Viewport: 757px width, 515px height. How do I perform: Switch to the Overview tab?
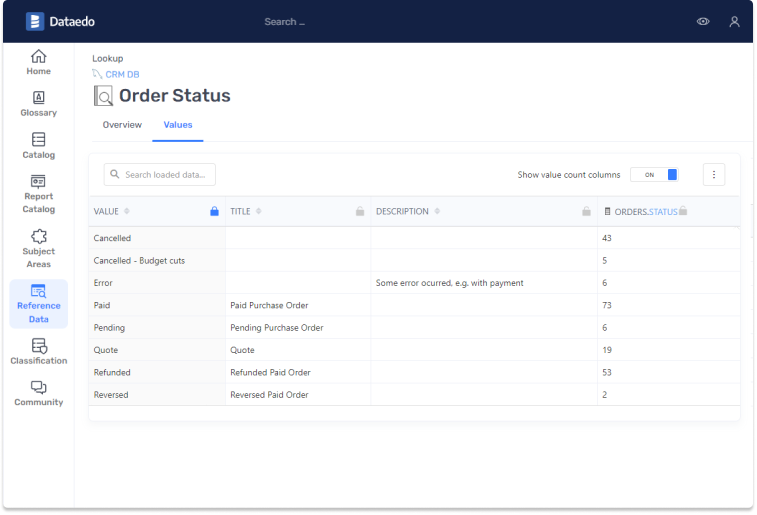click(122, 125)
